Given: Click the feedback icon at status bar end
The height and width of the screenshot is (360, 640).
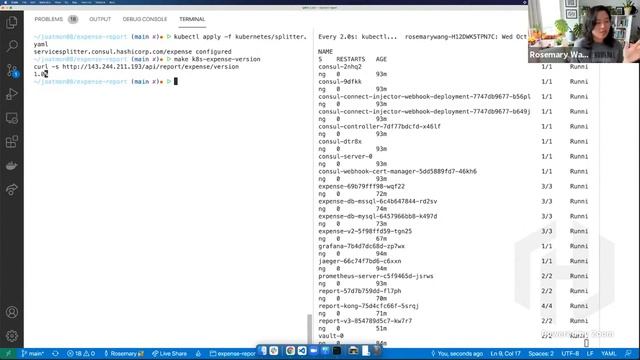Looking at the screenshot, I should (x=629, y=353).
